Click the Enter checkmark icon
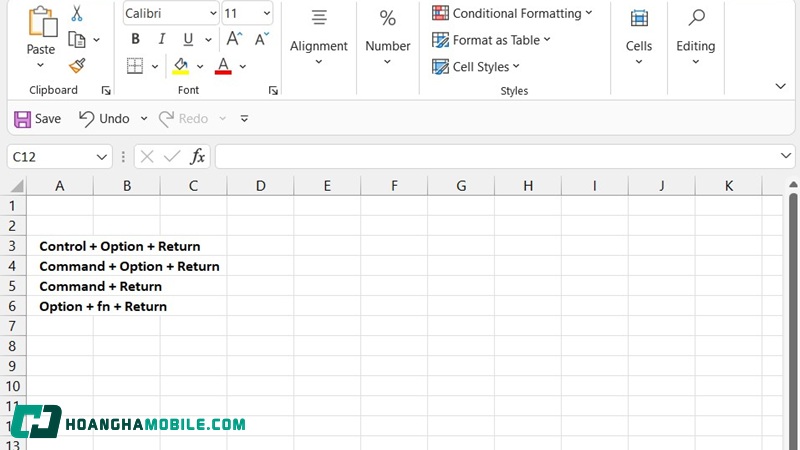The width and height of the screenshot is (800, 450). click(x=172, y=157)
